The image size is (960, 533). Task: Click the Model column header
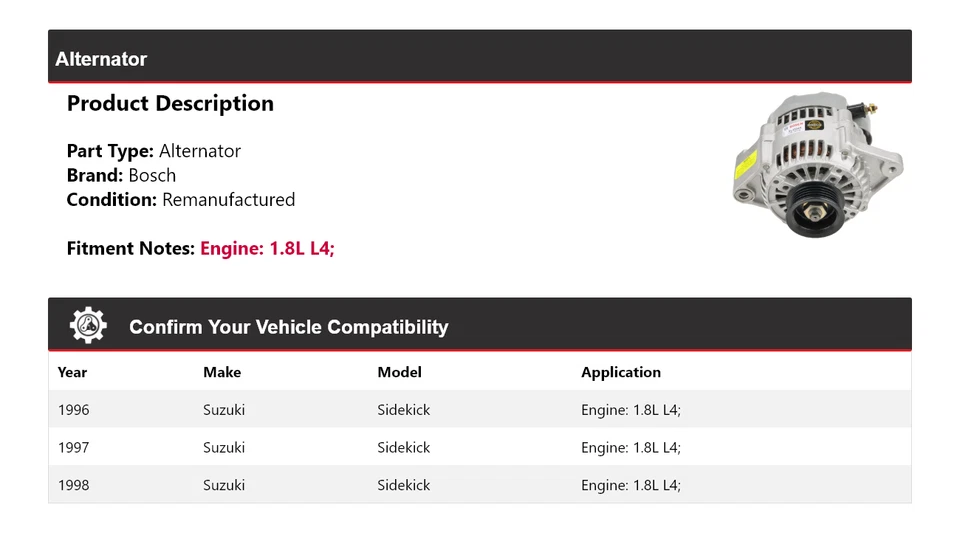(x=399, y=372)
